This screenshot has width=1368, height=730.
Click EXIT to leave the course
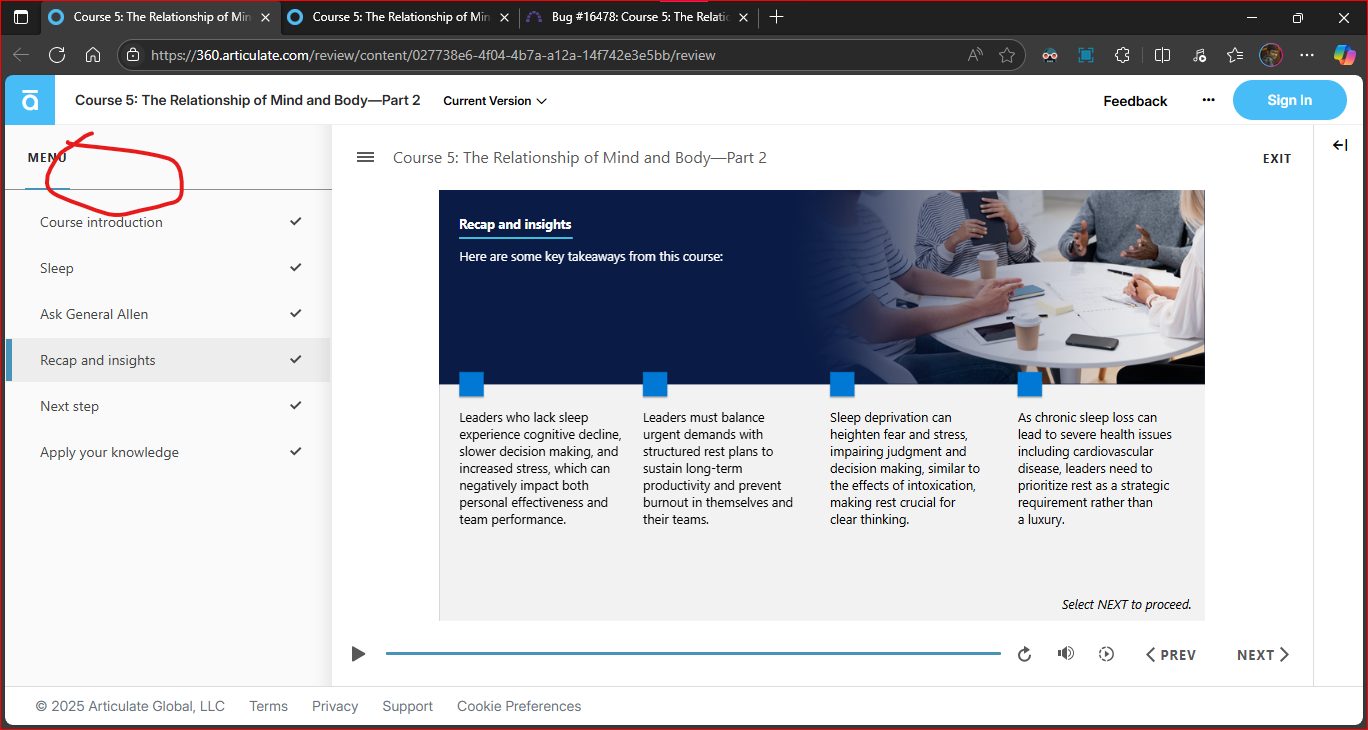1277,158
